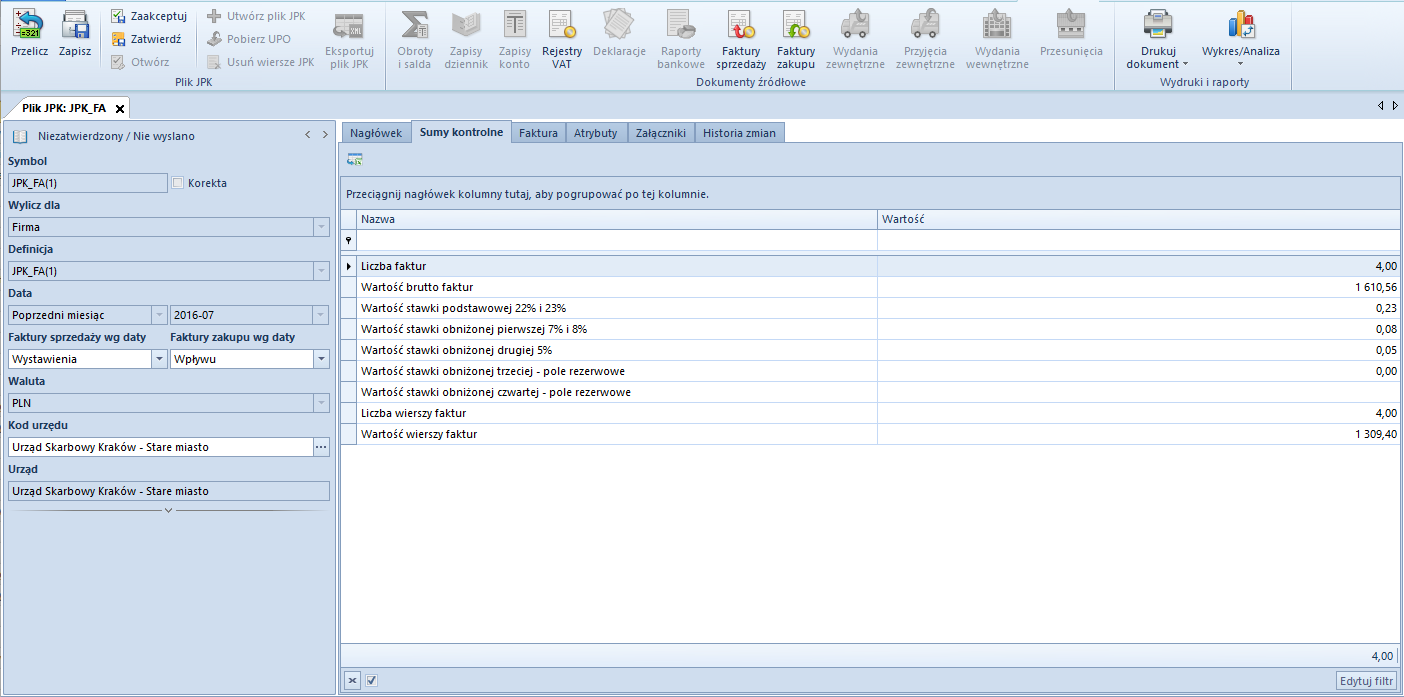Select row Wartość stawki obniżonej drugiej 5%
1404x697 pixels.
coord(870,350)
